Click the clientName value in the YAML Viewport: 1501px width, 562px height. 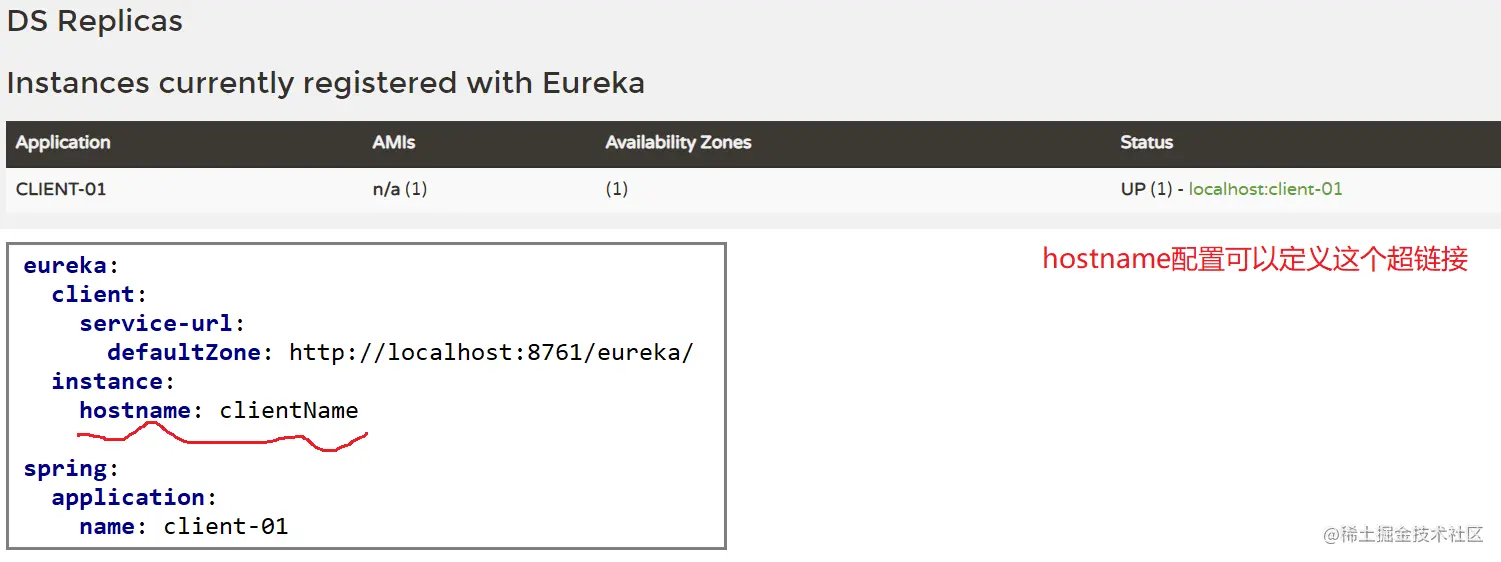point(289,411)
